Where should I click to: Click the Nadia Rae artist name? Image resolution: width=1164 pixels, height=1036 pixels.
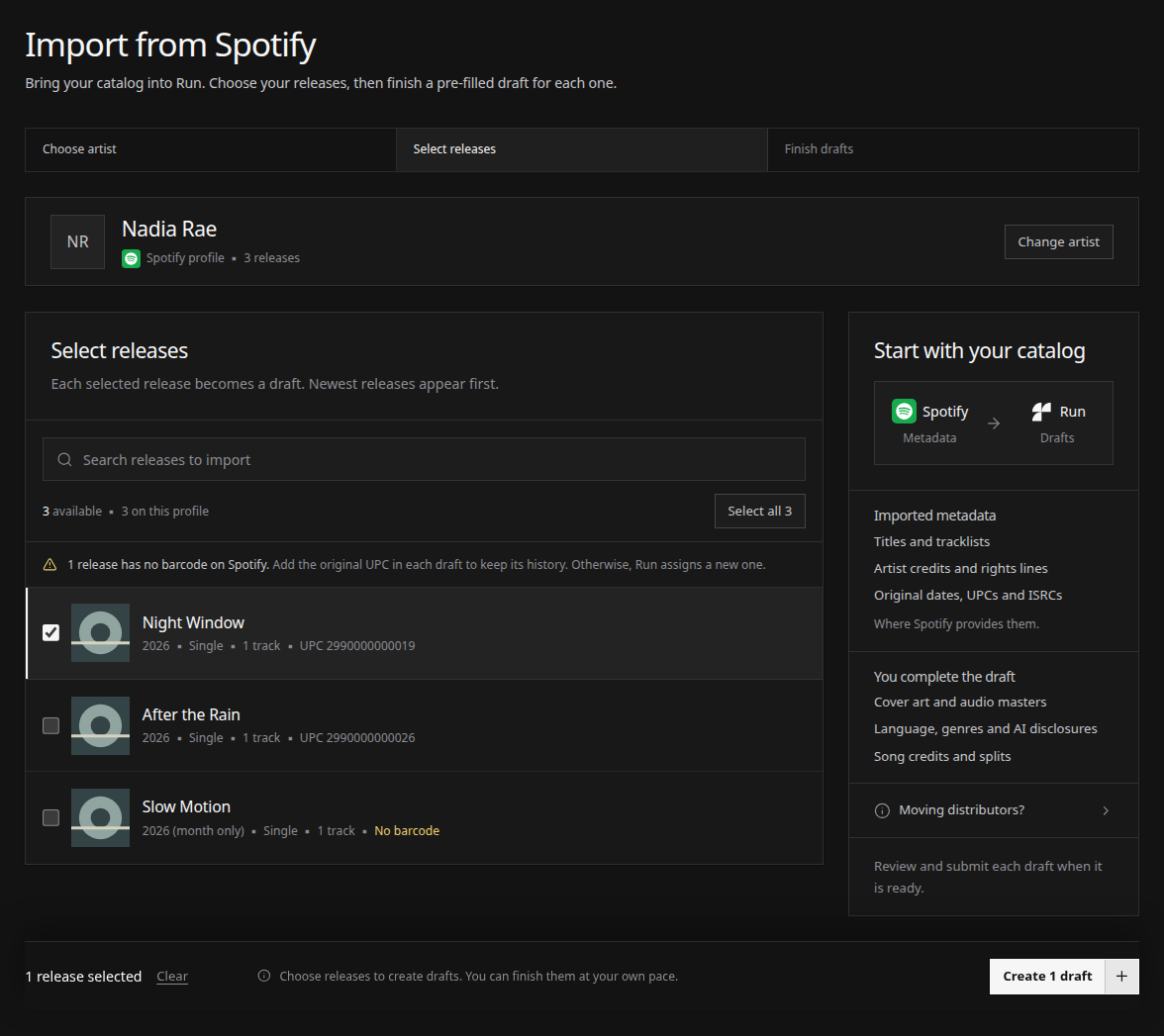pos(169,230)
